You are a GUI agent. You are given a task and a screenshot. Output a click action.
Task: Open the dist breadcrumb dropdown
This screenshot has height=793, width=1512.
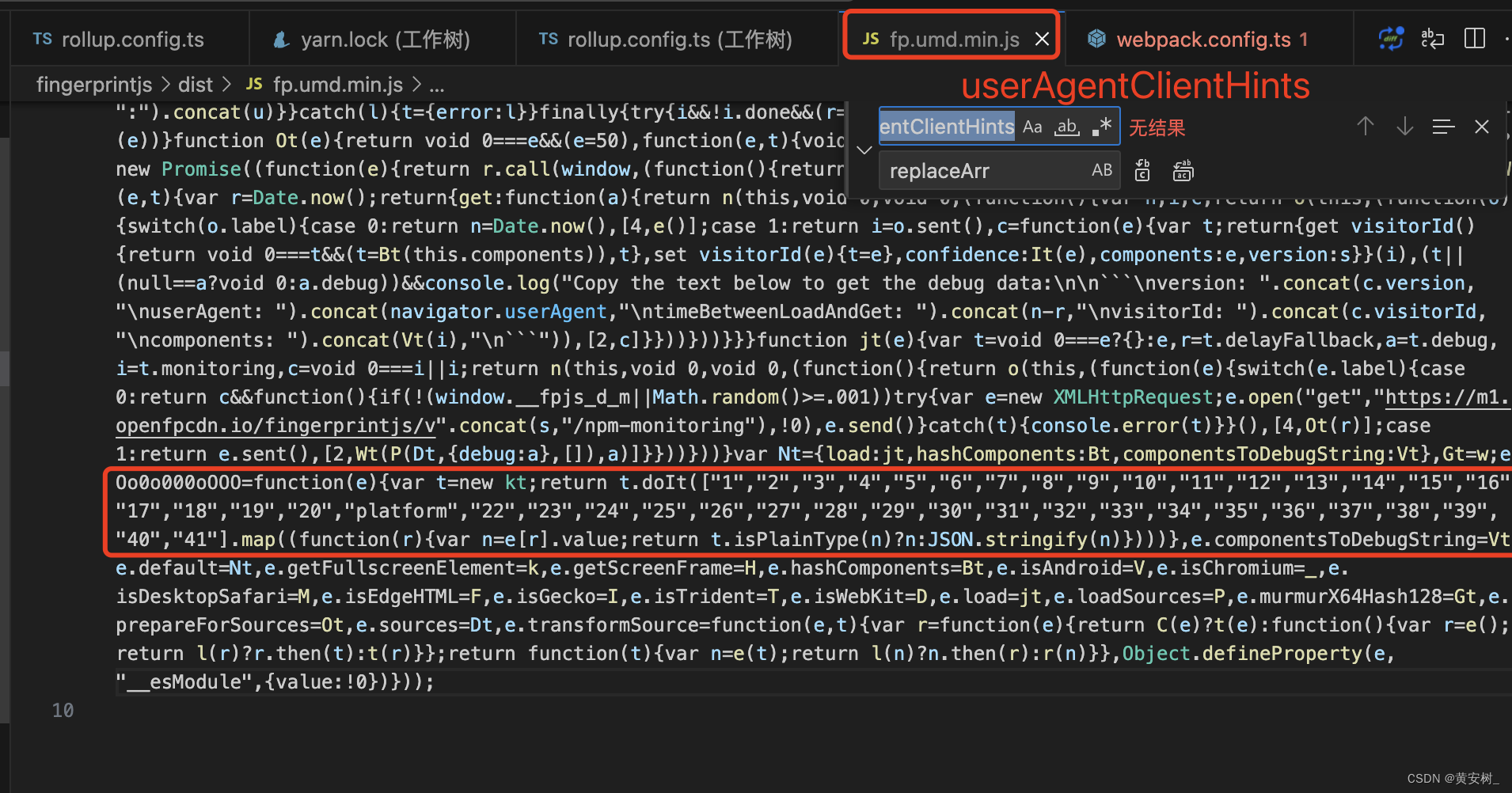(x=195, y=85)
